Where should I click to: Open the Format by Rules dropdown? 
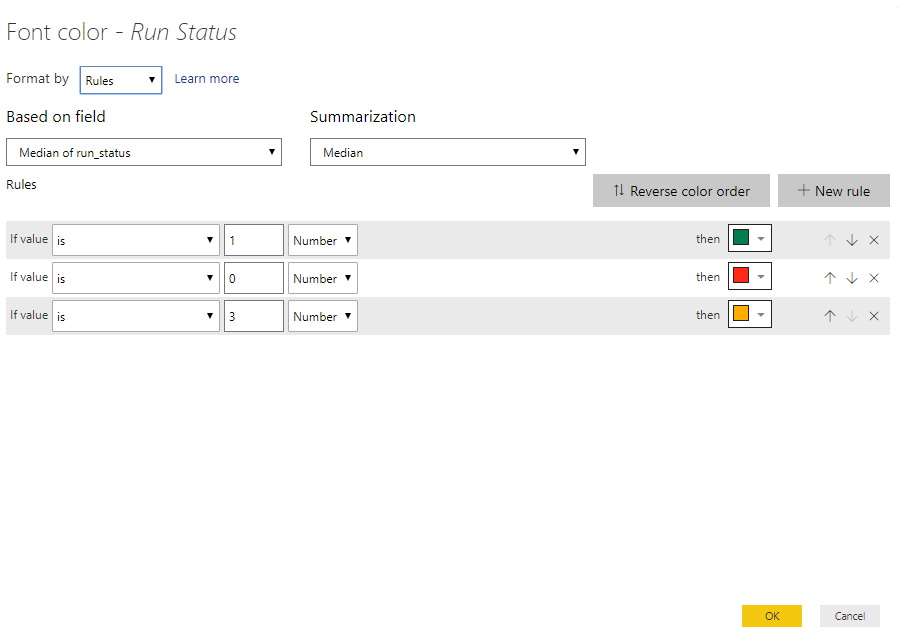tap(121, 80)
